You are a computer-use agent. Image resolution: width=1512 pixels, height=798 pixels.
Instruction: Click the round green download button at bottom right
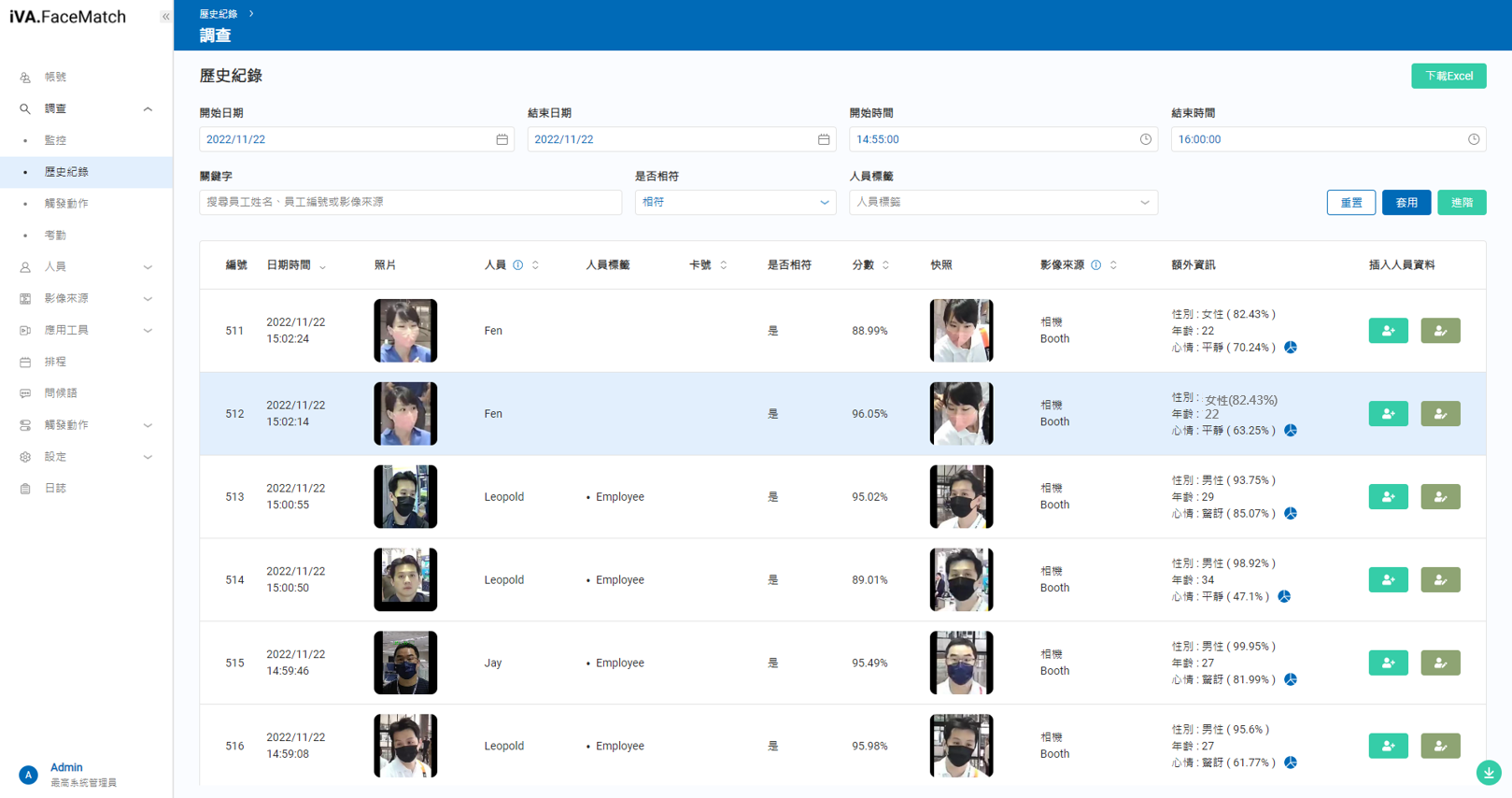pos(1488,772)
